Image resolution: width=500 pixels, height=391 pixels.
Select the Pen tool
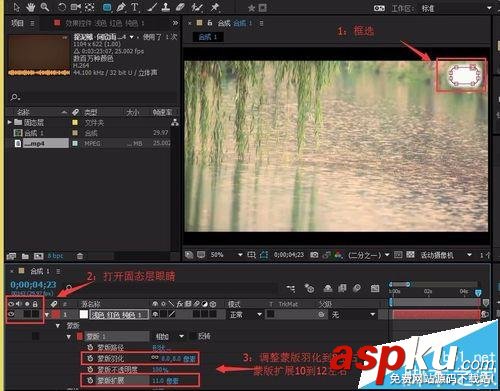tap(121, 7)
